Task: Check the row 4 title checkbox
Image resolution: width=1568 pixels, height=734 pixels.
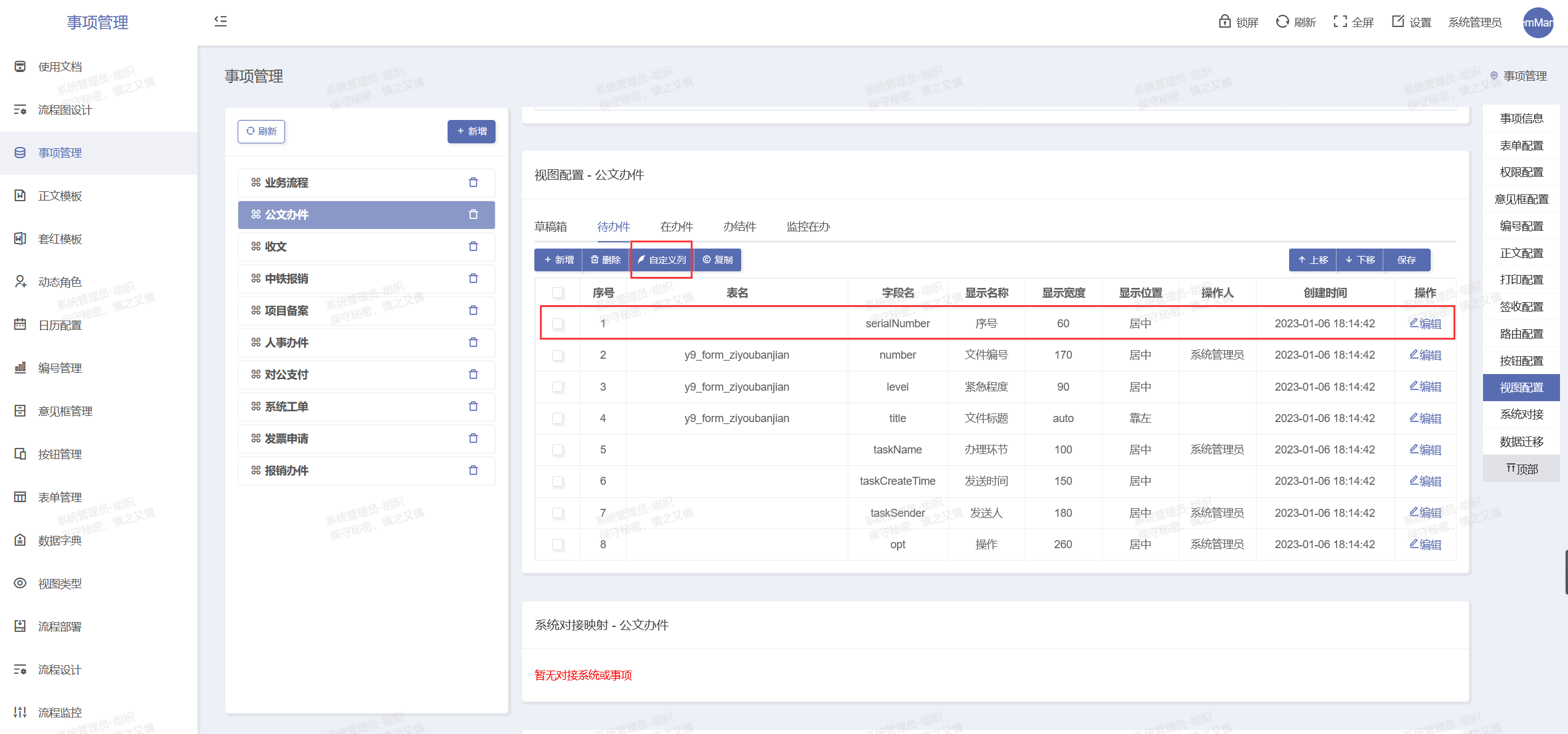Action: point(558,418)
